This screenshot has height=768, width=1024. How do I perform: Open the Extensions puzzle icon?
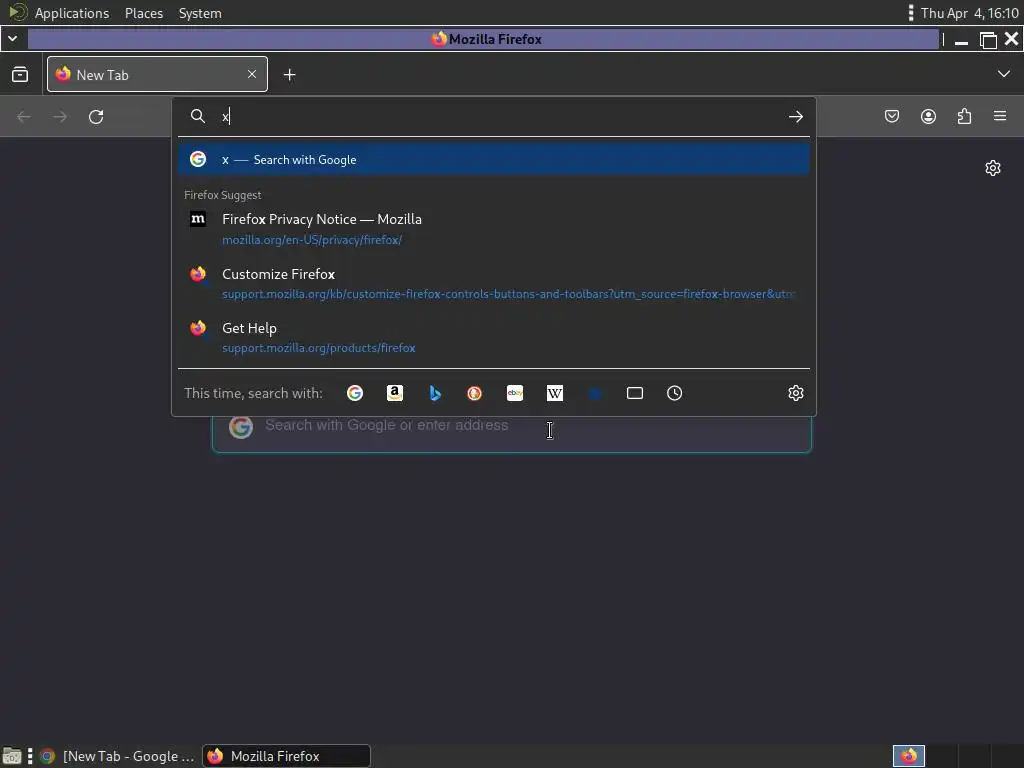[964, 116]
